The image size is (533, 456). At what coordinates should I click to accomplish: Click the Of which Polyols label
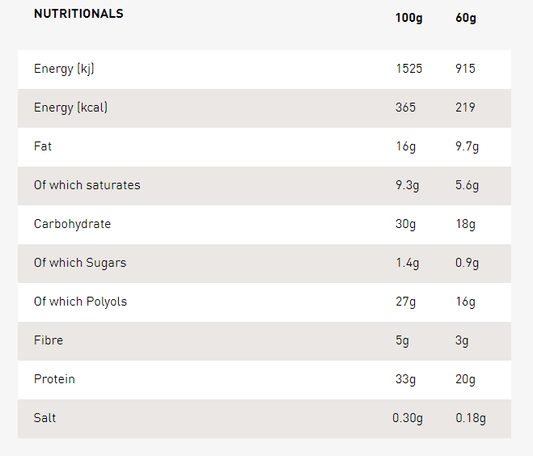pyautogui.click(x=80, y=302)
